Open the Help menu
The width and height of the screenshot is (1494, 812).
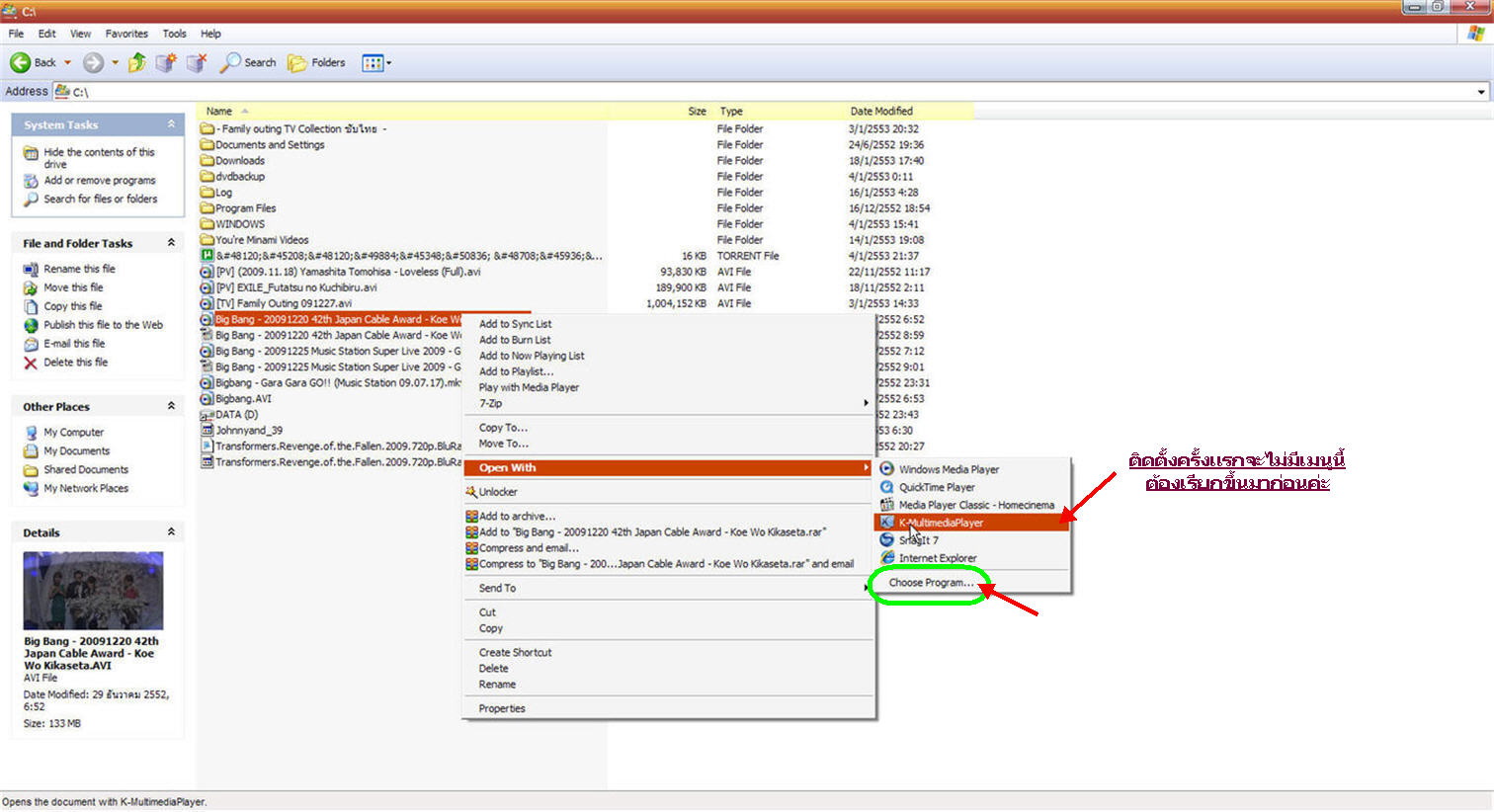click(x=210, y=34)
